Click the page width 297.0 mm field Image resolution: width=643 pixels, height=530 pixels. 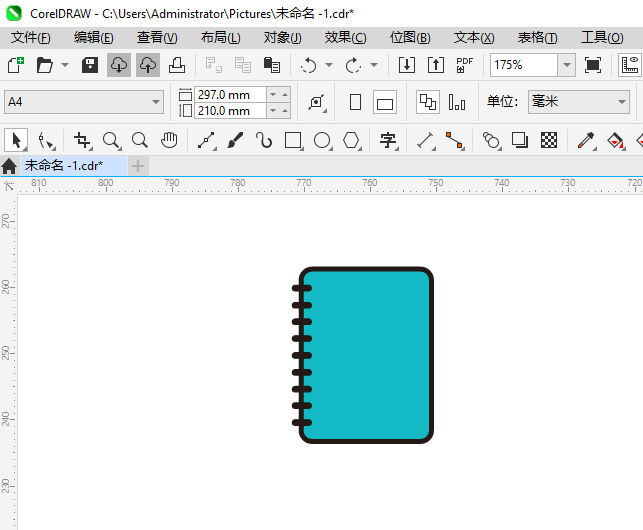230,94
